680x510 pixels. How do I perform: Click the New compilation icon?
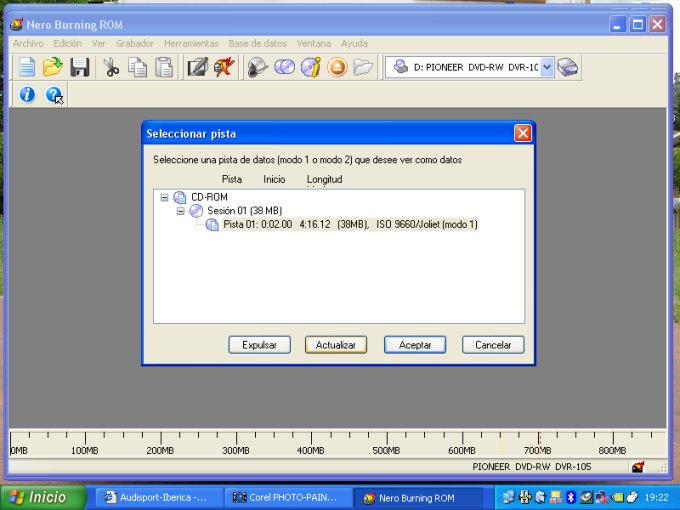(27, 67)
